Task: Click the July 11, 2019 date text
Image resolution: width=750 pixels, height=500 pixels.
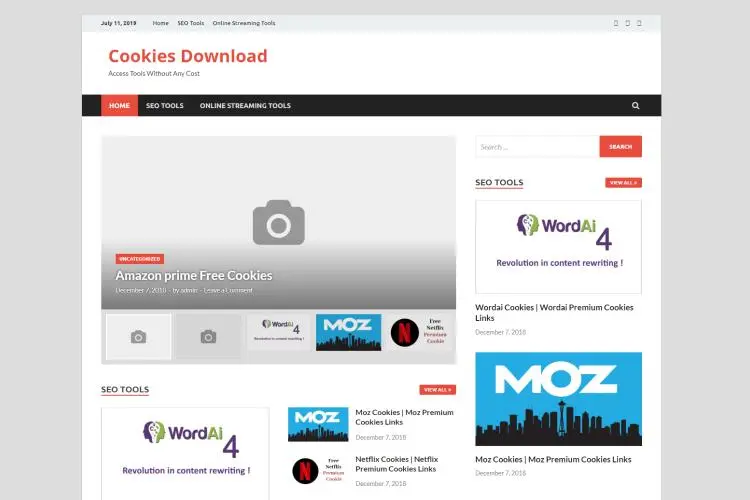Action: point(118,23)
